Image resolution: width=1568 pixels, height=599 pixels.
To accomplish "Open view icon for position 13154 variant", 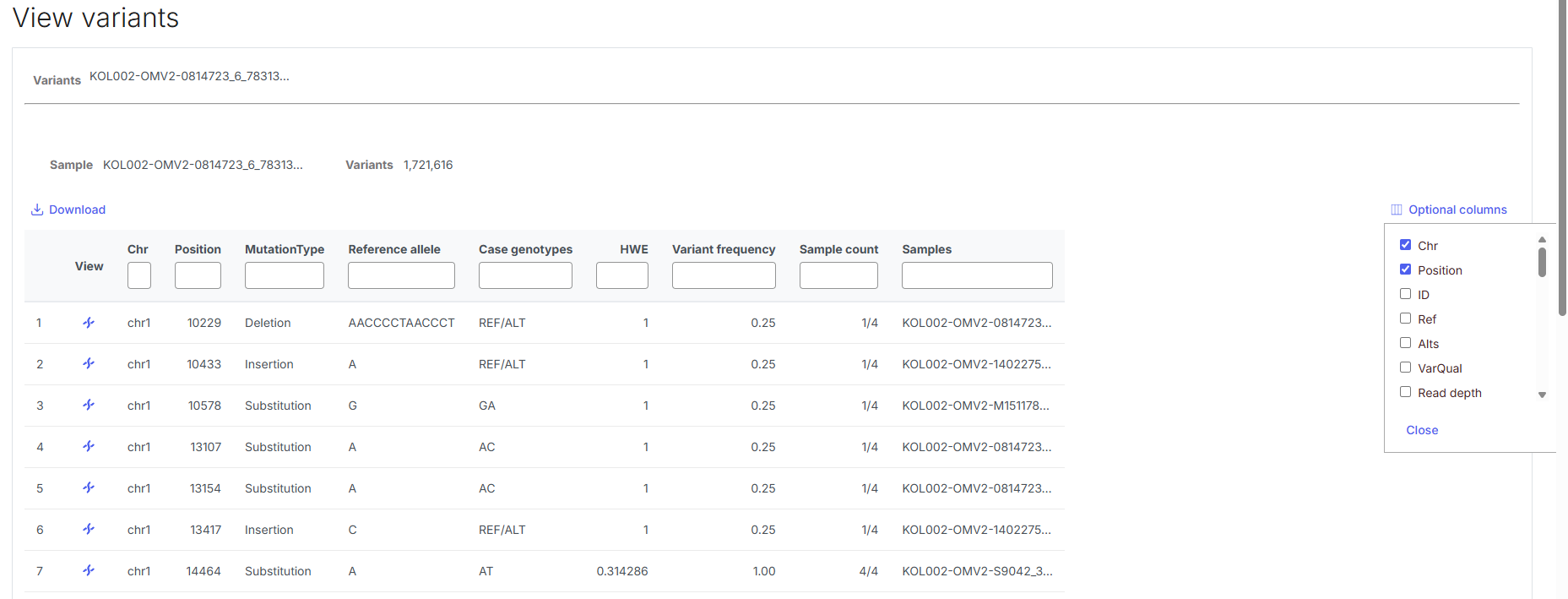I will click(89, 488).
